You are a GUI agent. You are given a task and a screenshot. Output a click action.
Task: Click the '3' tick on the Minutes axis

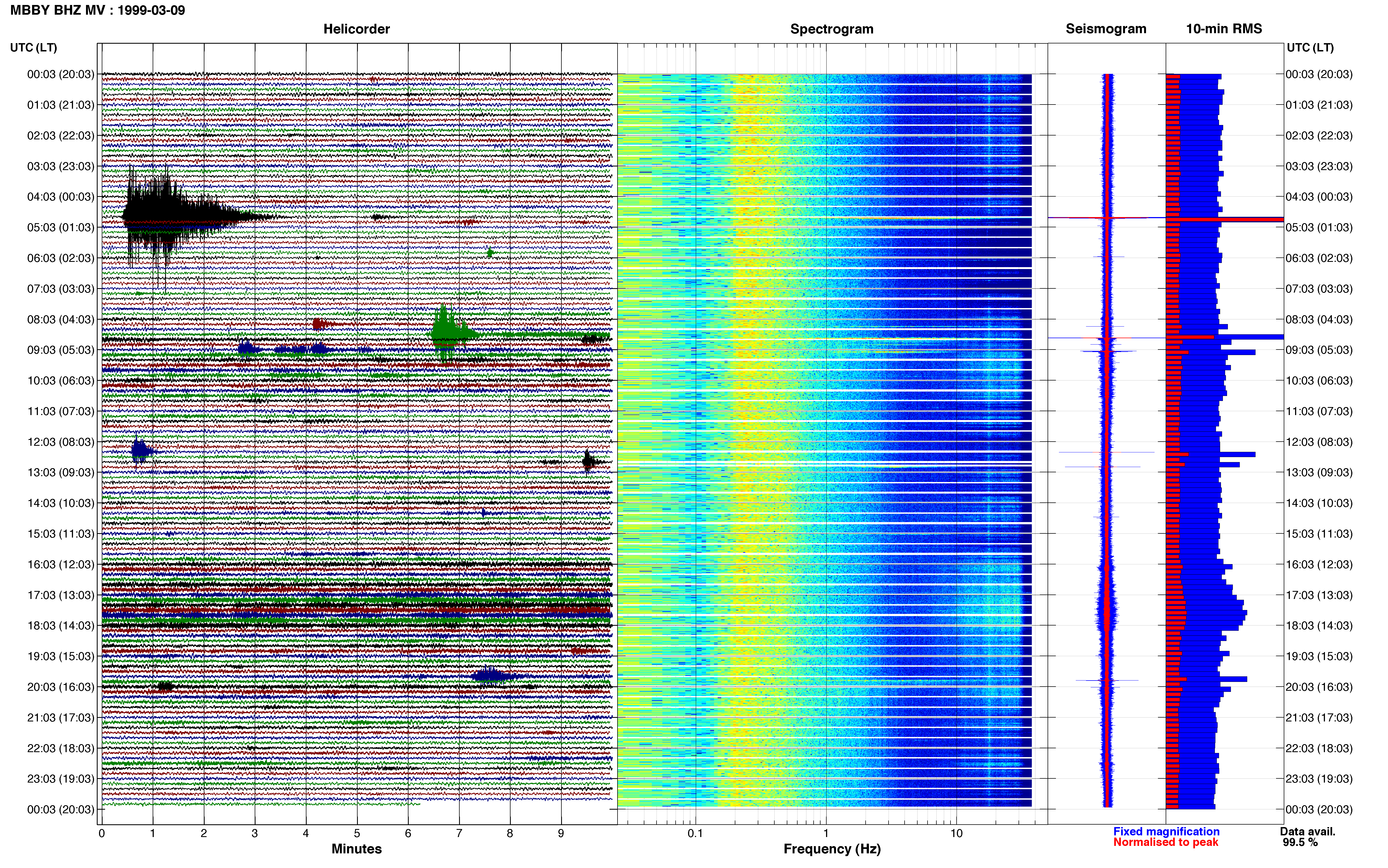(x=255, y=833)
